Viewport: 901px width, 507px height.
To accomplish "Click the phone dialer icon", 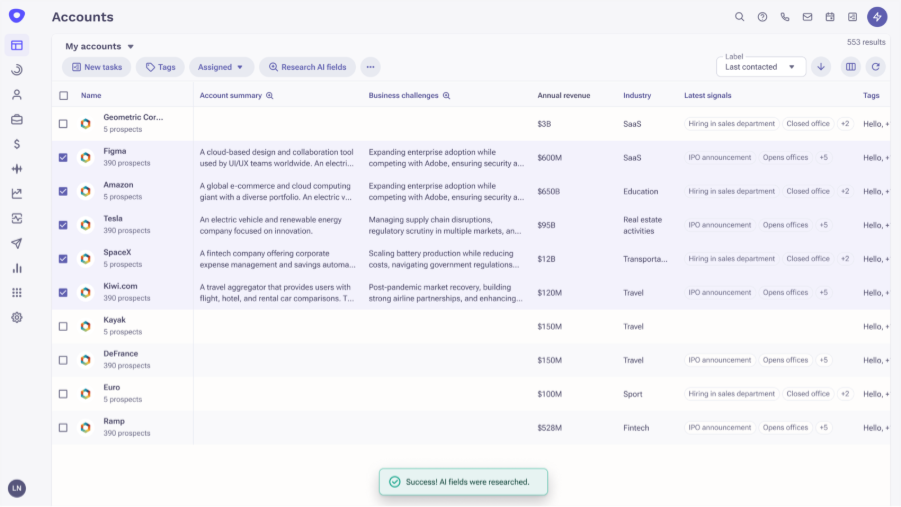I will (x=784, y=17).
